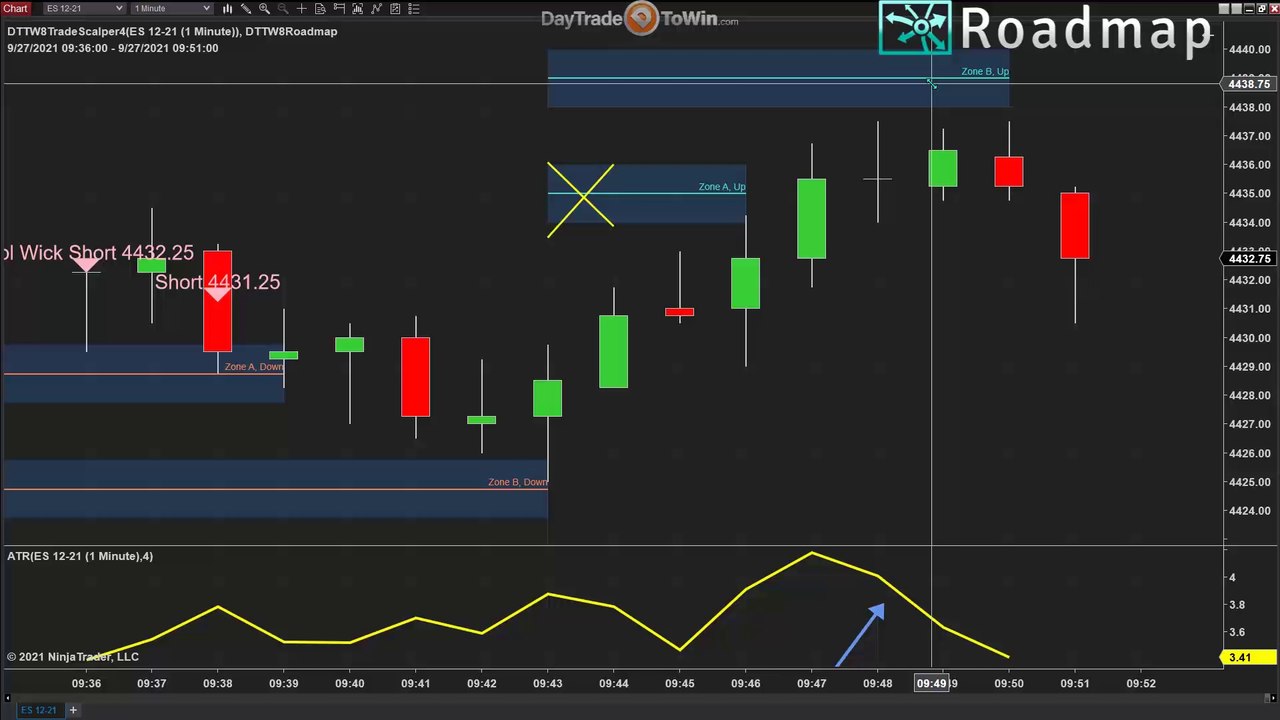
Task: Click the Short 4431.25 signal label
Action: [217, 282]
